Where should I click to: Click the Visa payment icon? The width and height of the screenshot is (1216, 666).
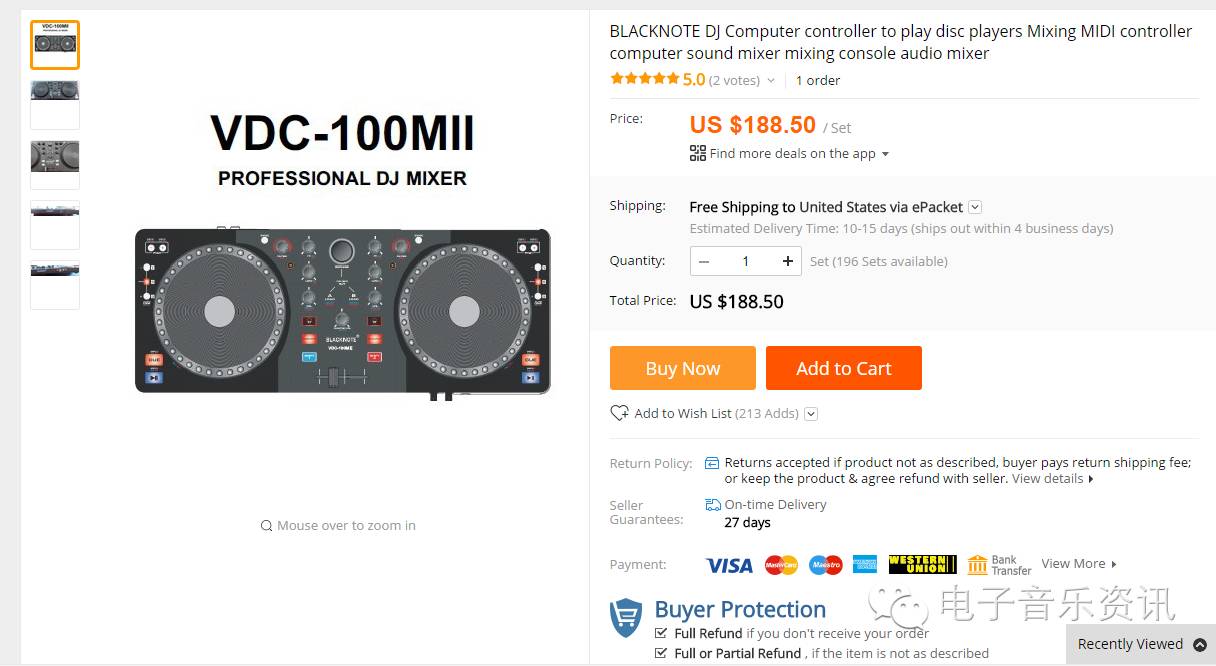click(x=729, y=565)
